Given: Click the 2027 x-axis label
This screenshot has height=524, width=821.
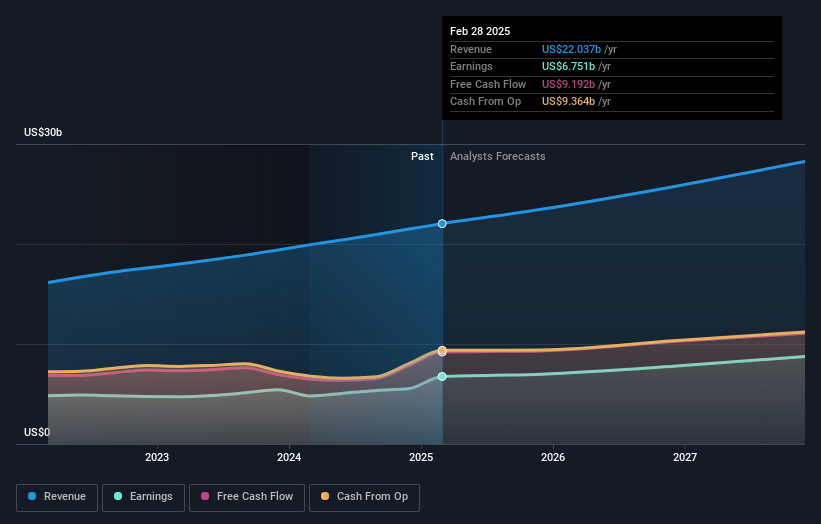Looking at the screenshot, I should point(685,457).
